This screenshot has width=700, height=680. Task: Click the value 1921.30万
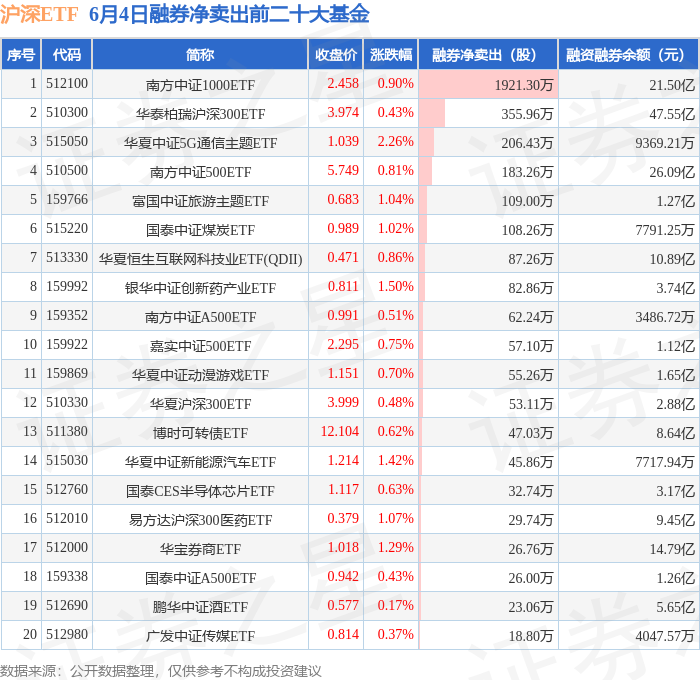524,85
